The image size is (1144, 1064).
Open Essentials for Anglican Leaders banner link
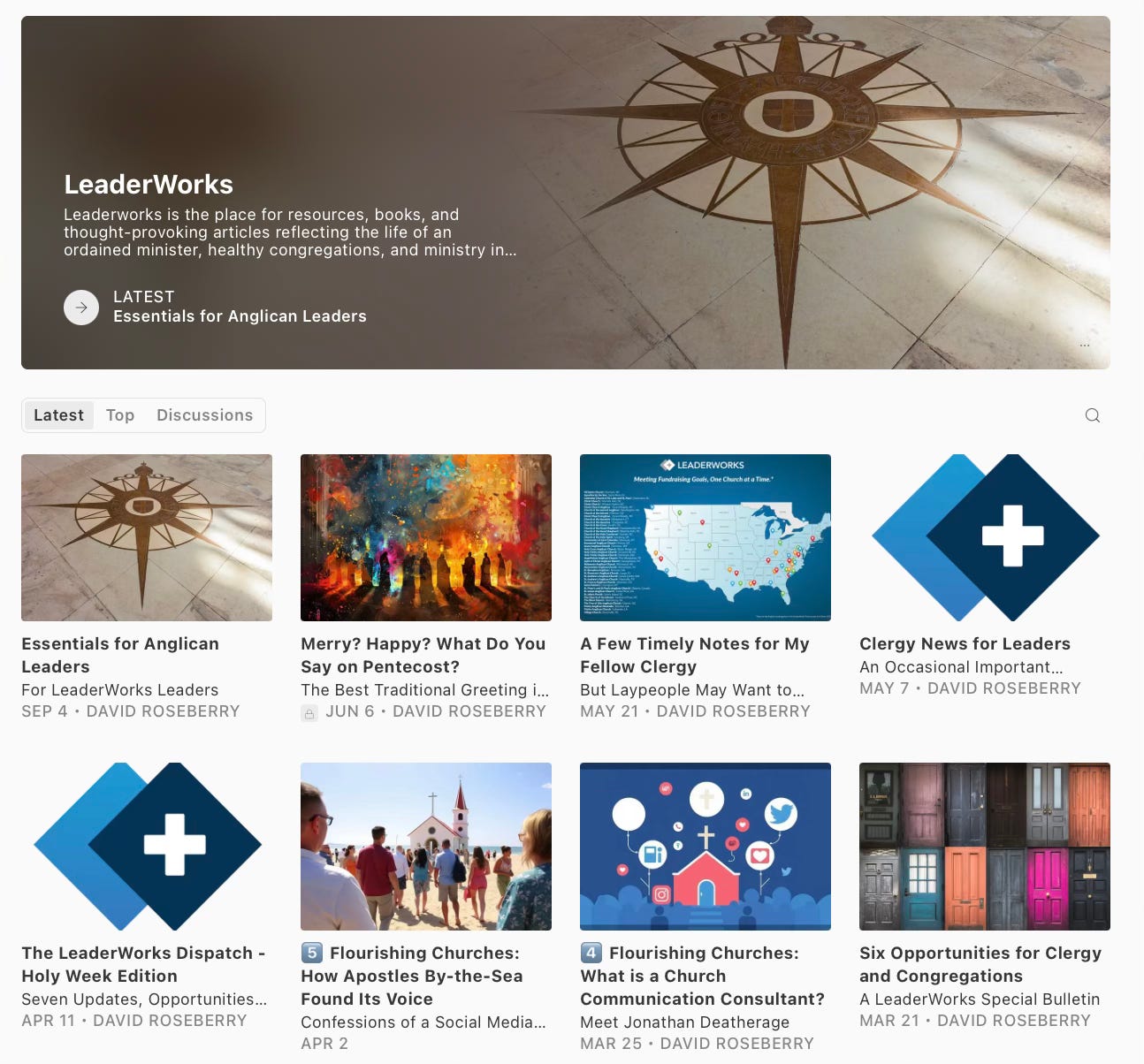(240, 316)
